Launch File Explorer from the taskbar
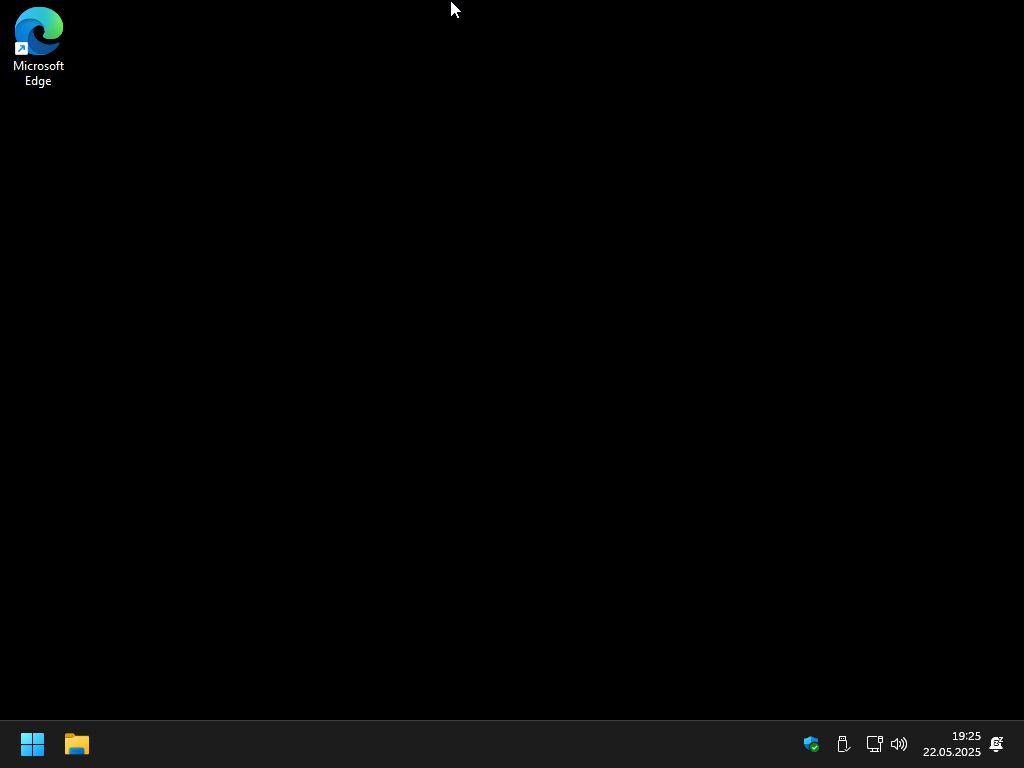This screenshot has width=1024, height=768. coord(77,744)
